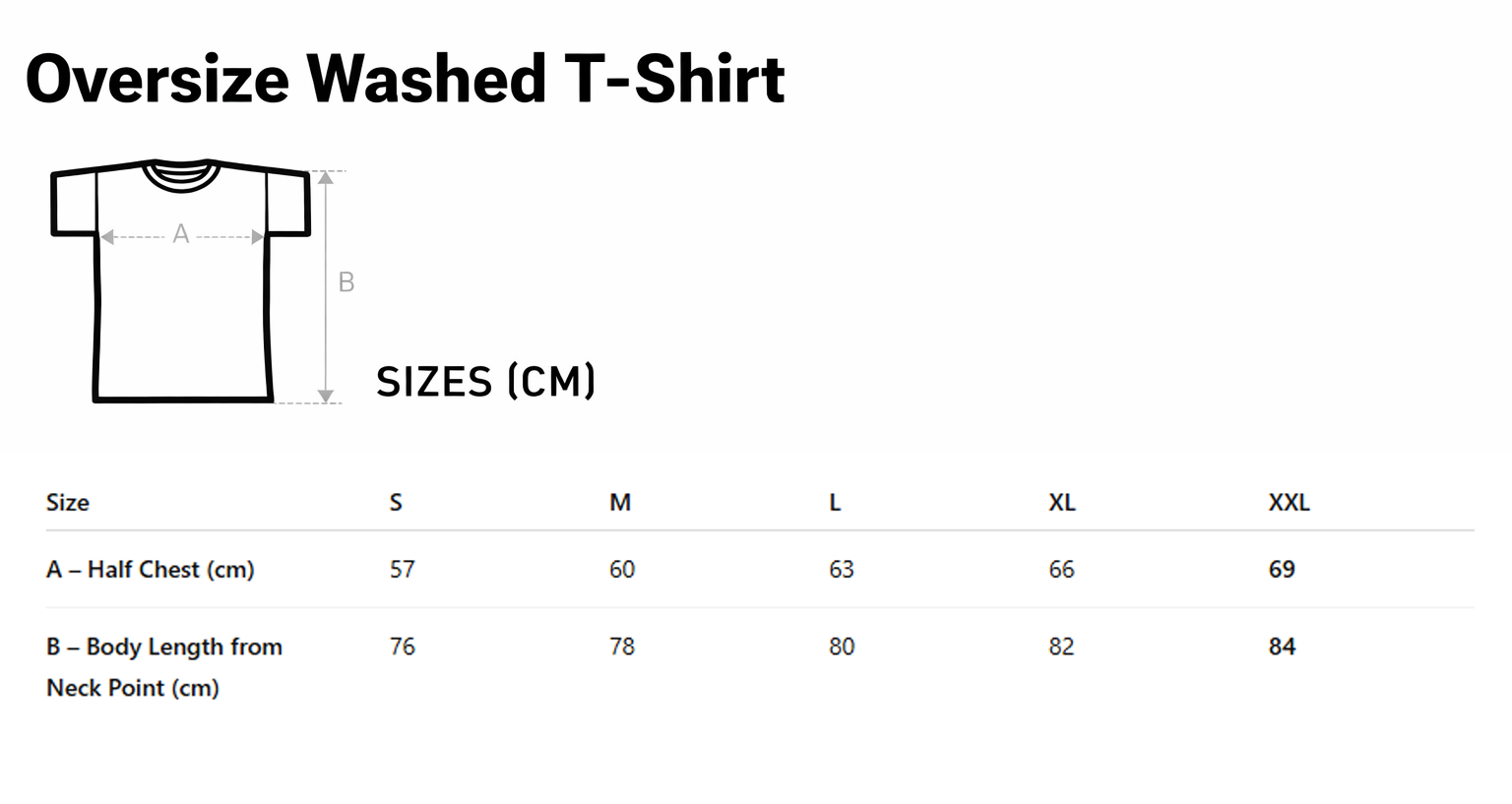Select the S size column header
This screenshot has height=804, width=1512.
396,503
